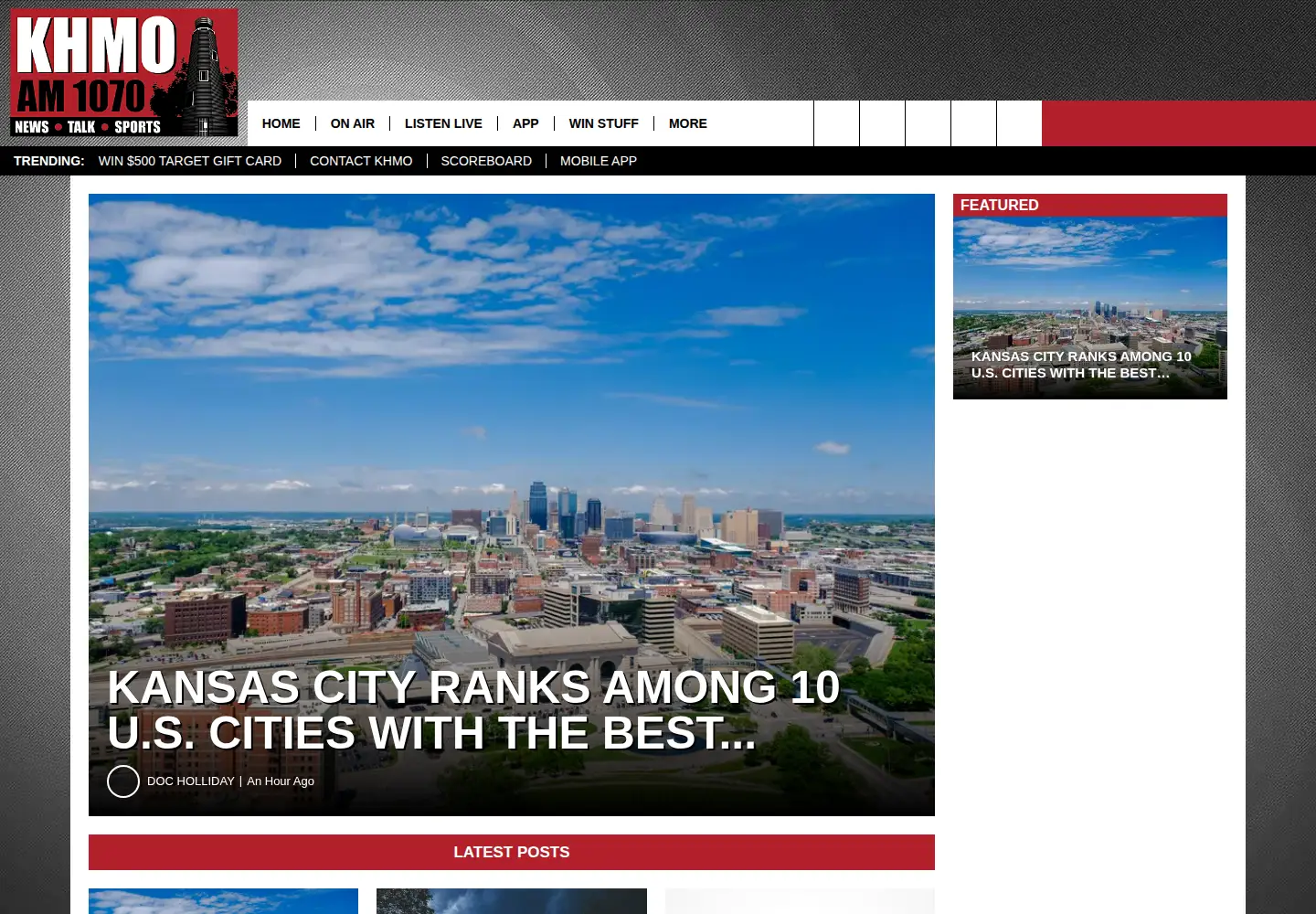Viewport: 1316px width, 914px height.
Task: Open the Win $500 Target Gift Card link
Action: [x=190, y=161]
